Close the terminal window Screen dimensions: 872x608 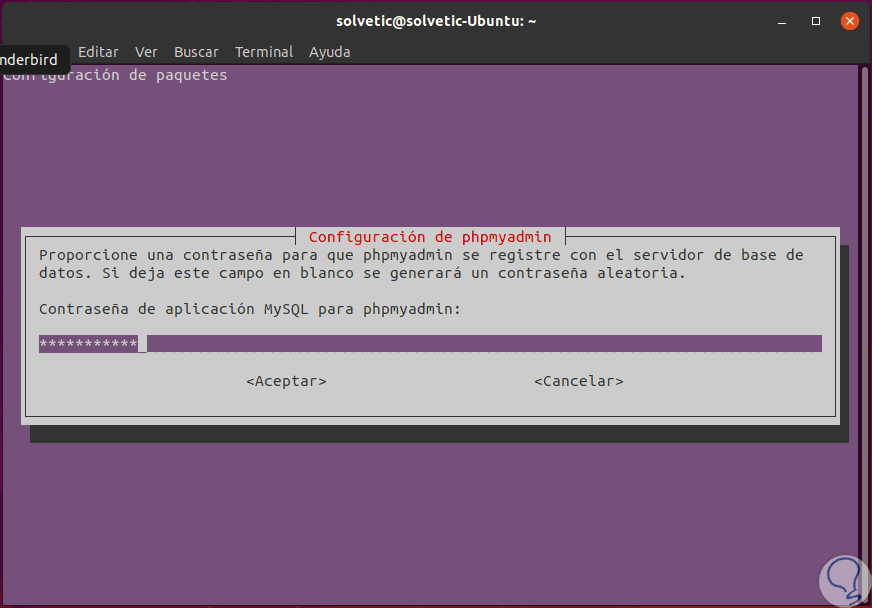pyautogui.click(x=849, y=21)
